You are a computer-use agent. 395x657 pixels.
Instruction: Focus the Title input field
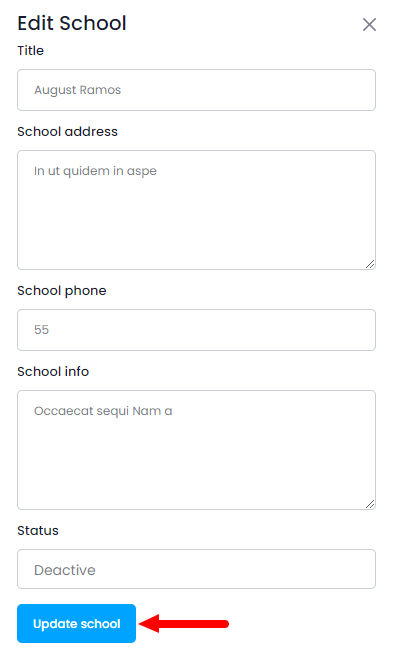point(196,90)
